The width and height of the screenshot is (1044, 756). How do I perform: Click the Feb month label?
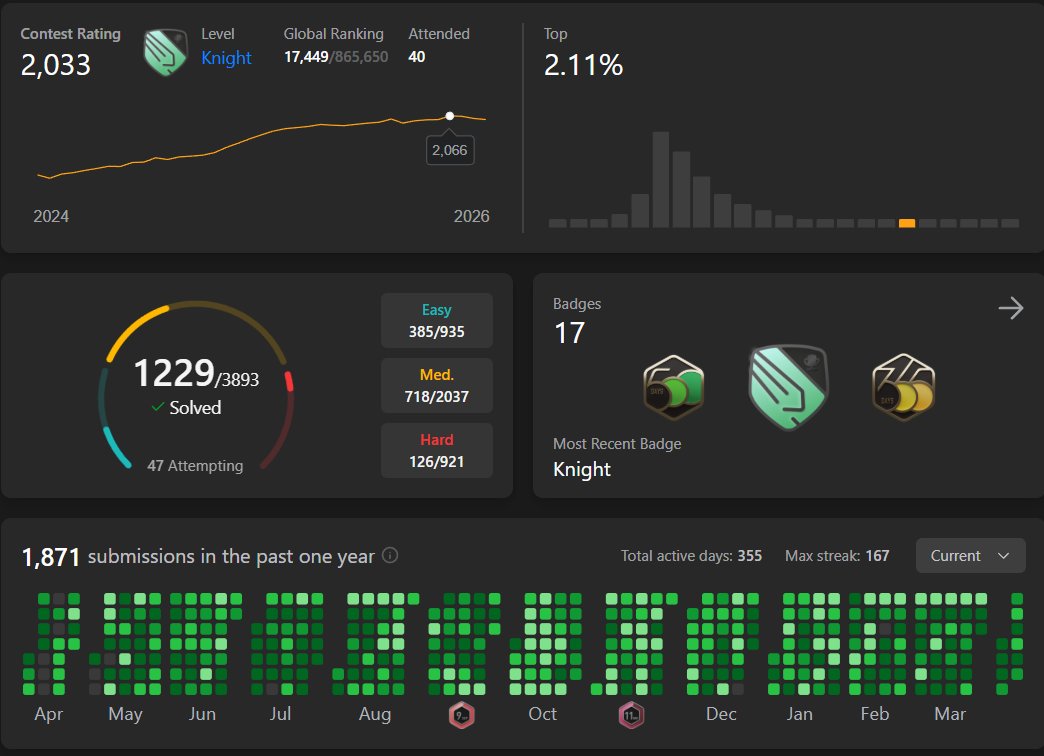tap(875, 714)
